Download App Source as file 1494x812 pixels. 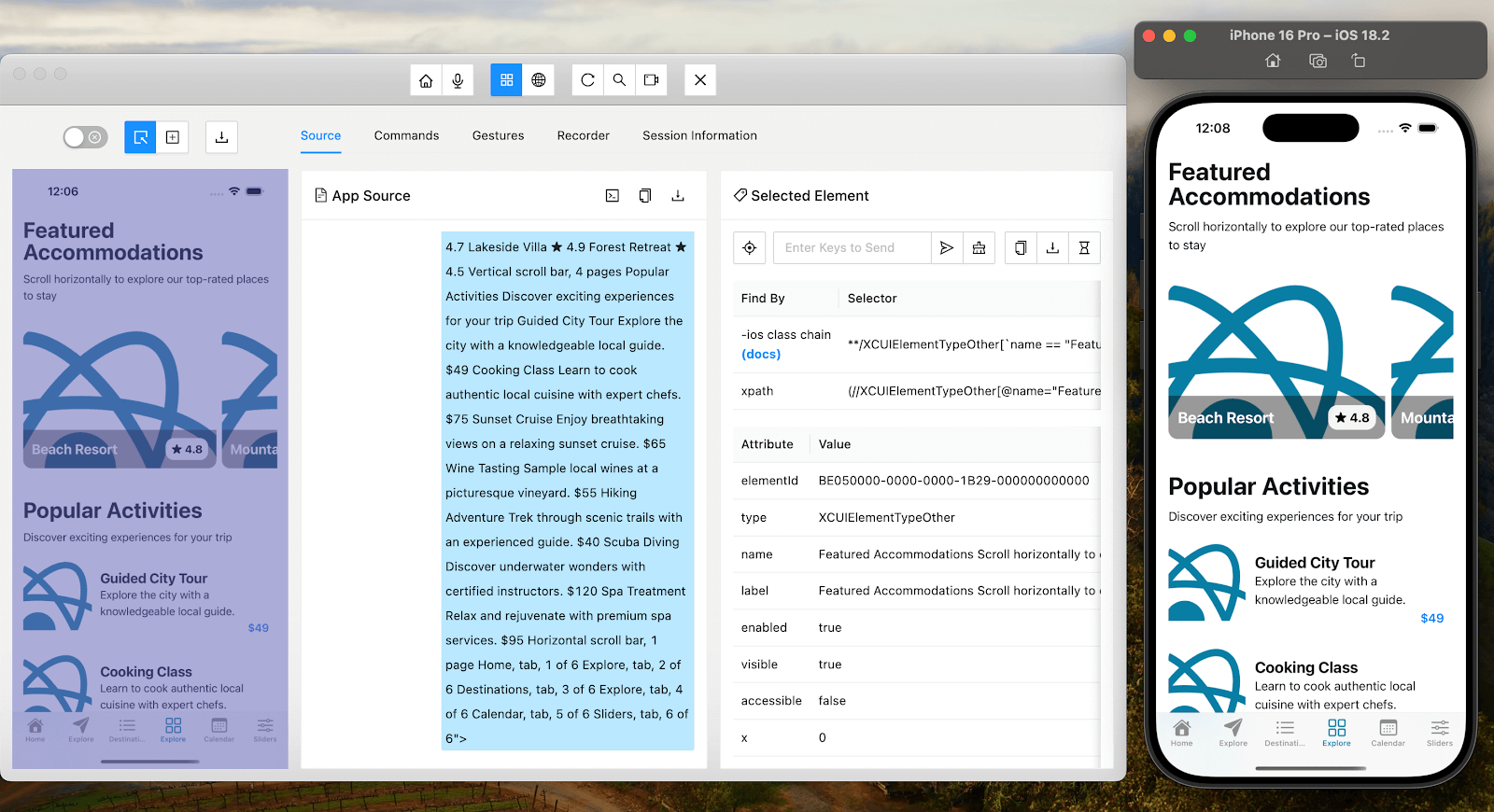tap(678, 196)
